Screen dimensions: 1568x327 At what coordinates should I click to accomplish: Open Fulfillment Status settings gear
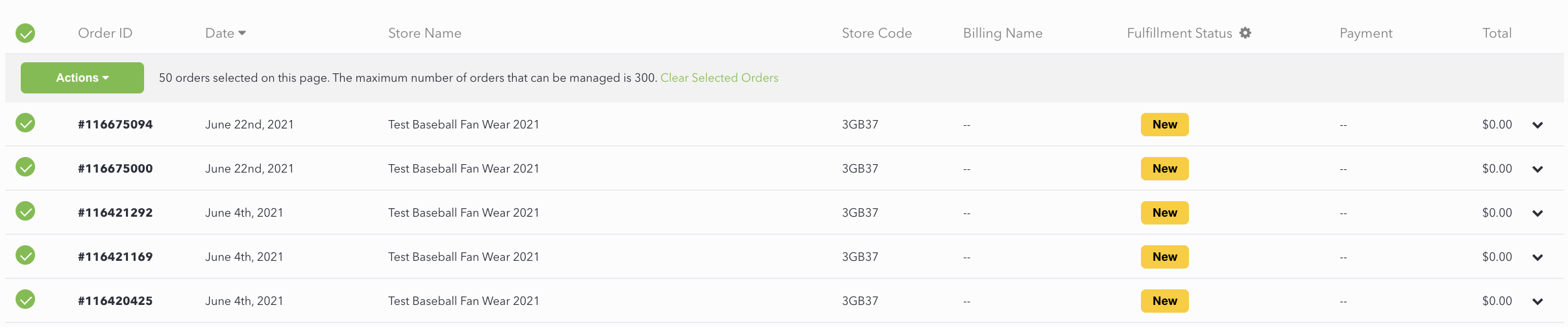point(1245,32)
